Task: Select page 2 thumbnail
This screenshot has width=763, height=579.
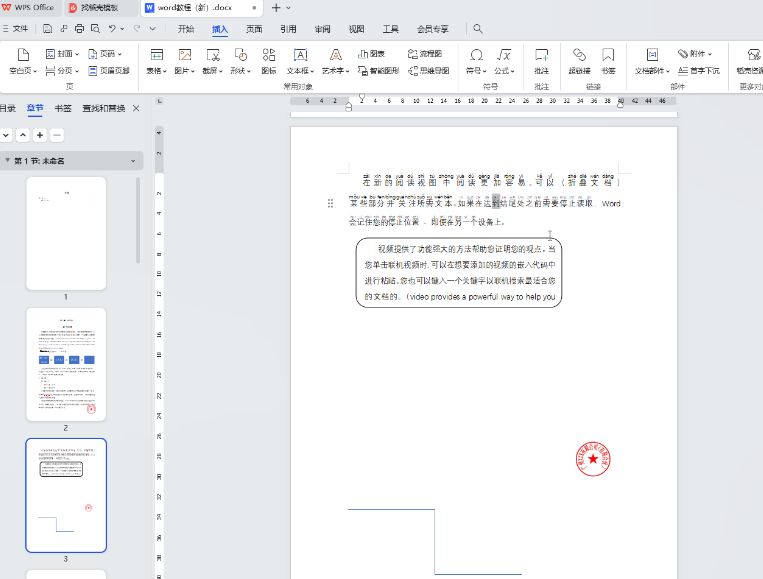Action: 66,364
